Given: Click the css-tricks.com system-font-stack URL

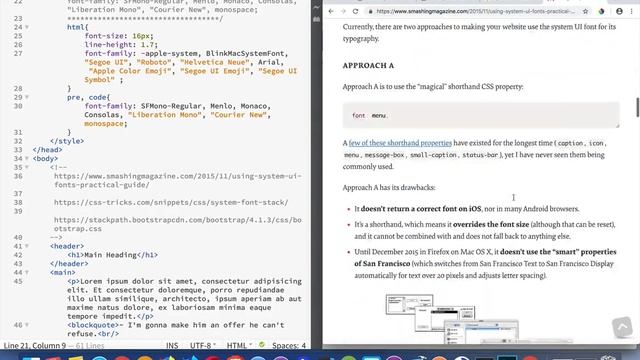Looking at the screenshot, I should click(x=171, y=202).
